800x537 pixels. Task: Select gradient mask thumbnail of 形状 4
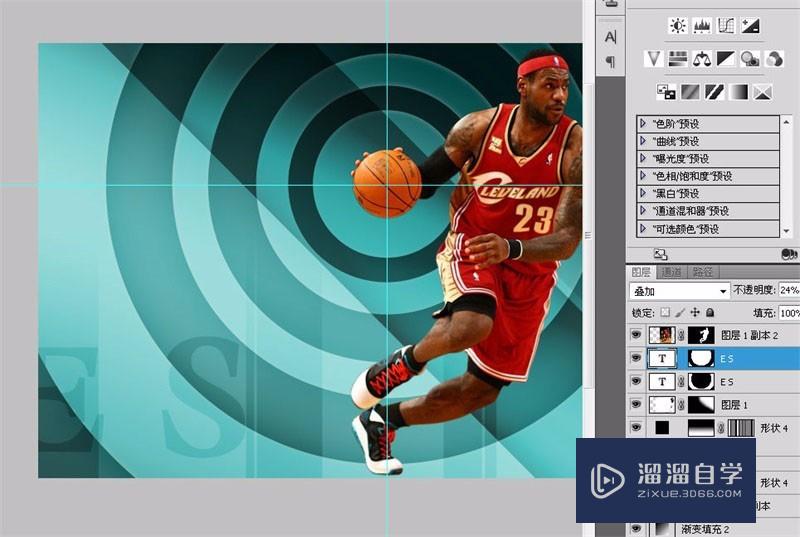coord(701,428)
